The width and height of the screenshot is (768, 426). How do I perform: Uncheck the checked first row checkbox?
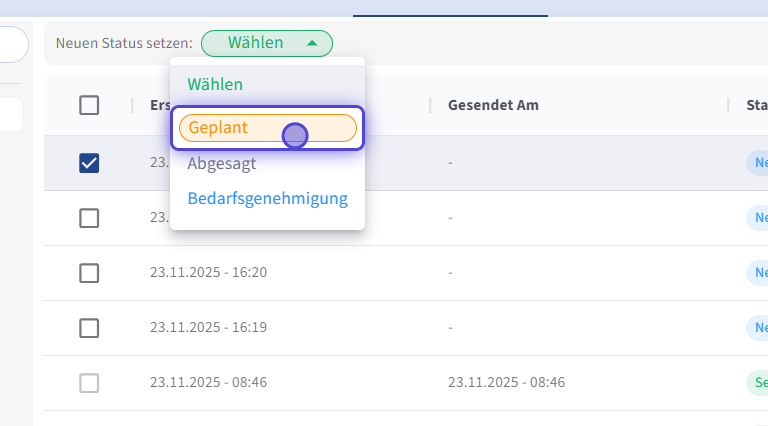tap(89, 163)
